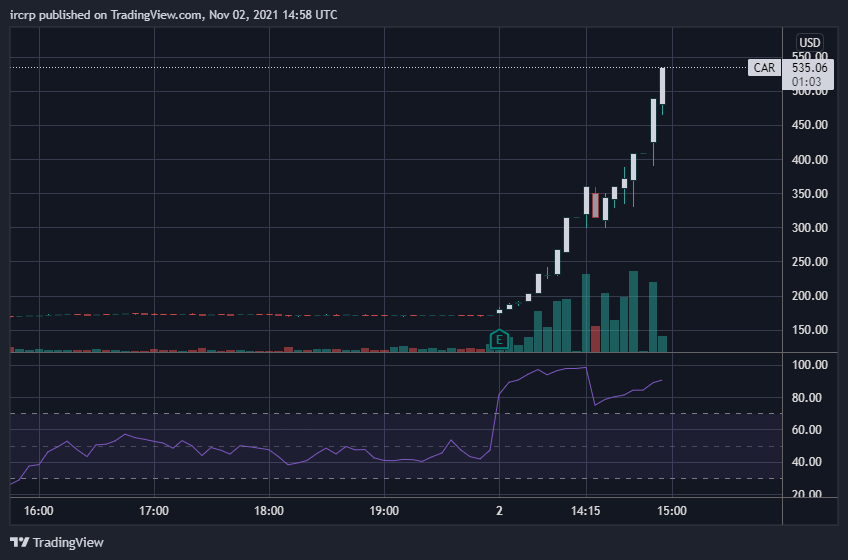
Task: Click the current price 535.06 label
Action: (809, 68)
